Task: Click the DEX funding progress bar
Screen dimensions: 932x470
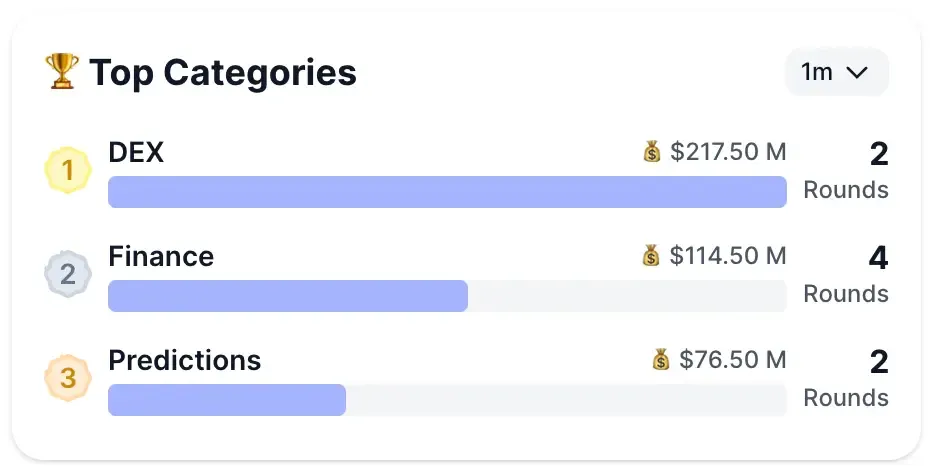Action: [x=447, y=192]
